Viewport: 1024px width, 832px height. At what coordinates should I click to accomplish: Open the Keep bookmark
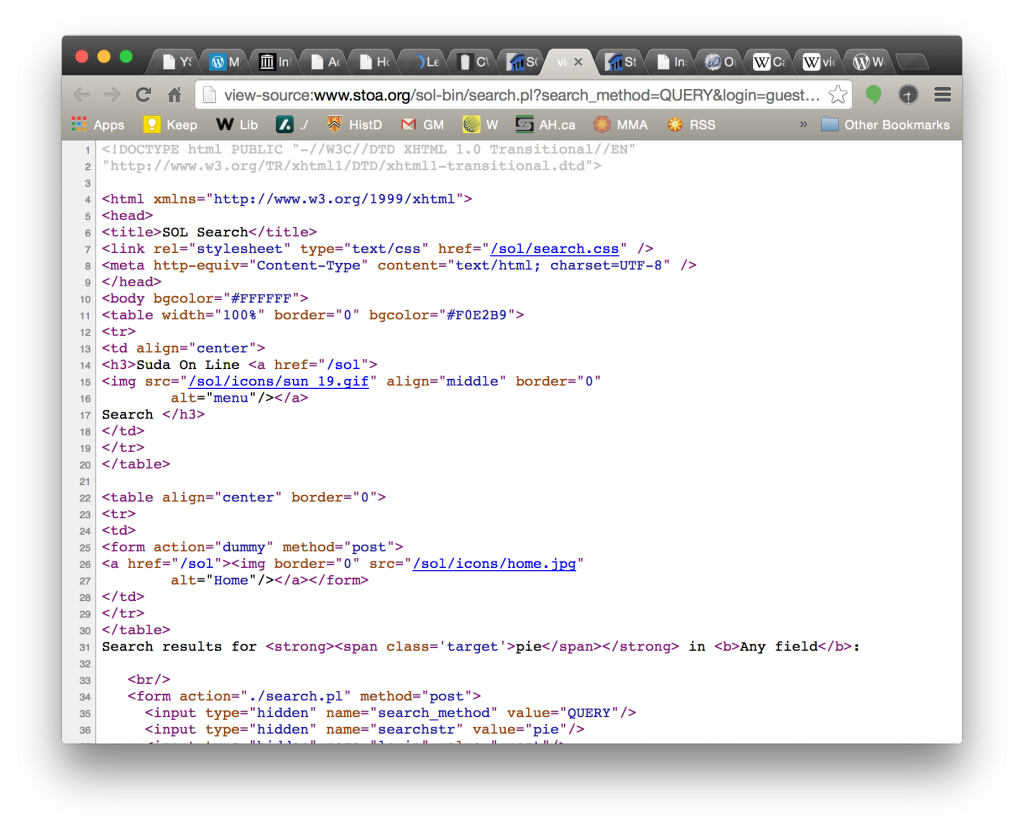171,125
